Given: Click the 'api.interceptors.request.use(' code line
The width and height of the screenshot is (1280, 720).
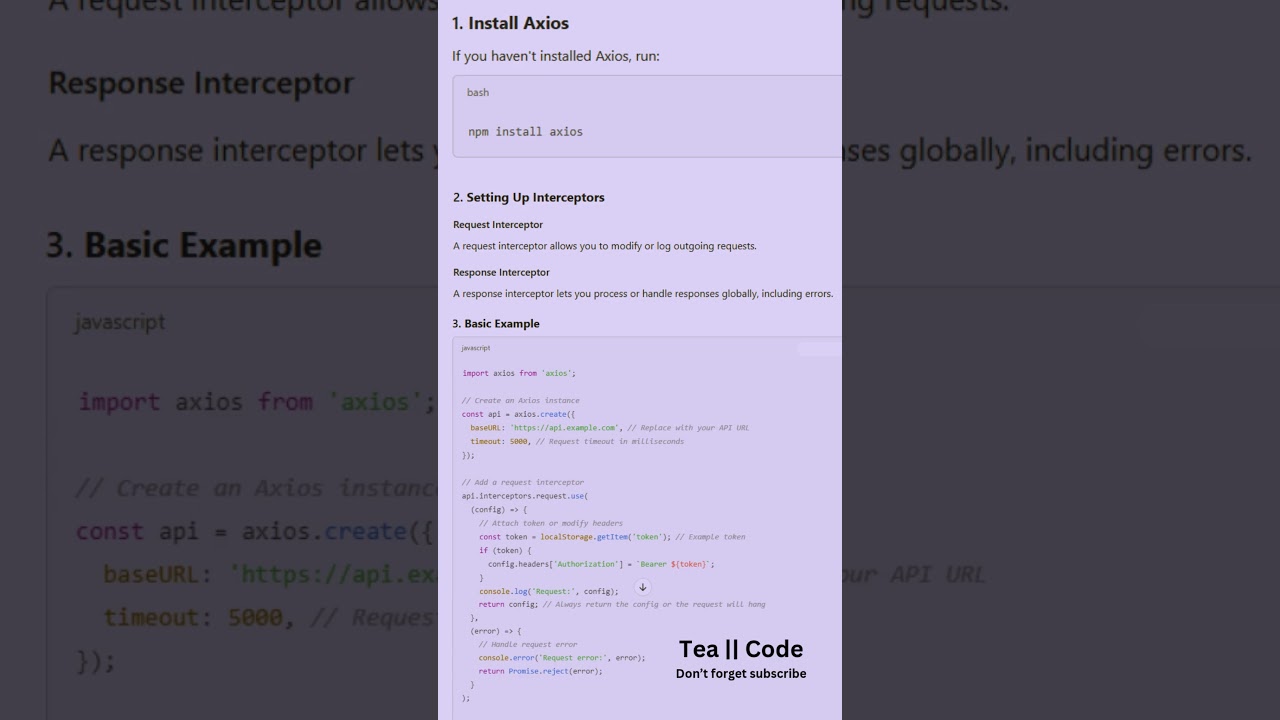Looking at the screenshot, I should pyautogui.click(x=524, y=496).
